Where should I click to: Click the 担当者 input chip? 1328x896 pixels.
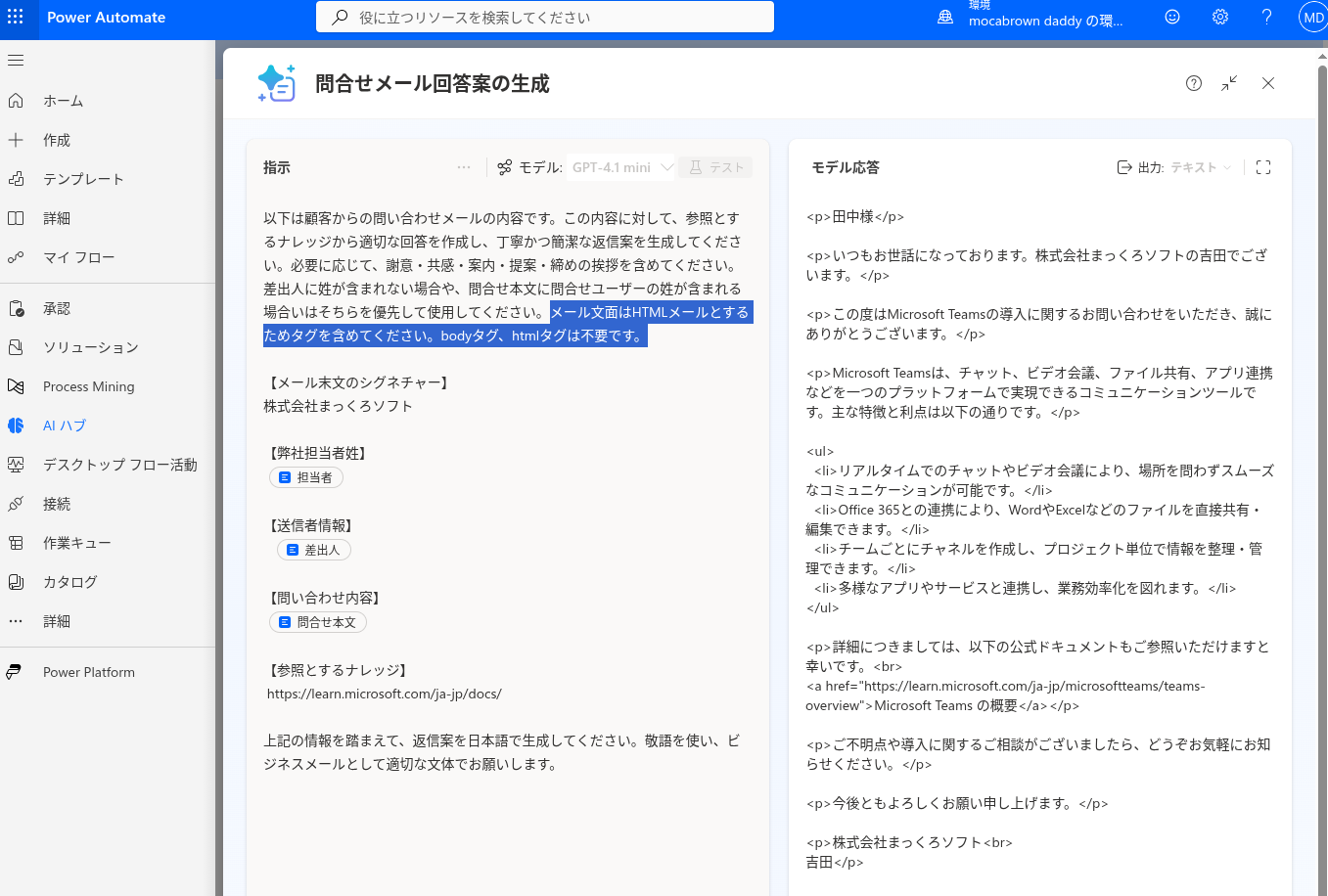click(306, 477)
